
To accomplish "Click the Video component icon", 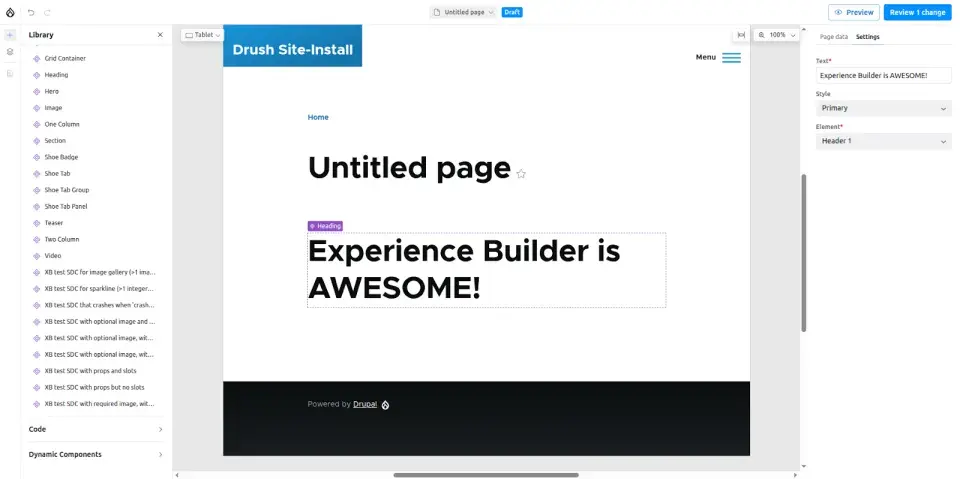I will tap(37, 256).
